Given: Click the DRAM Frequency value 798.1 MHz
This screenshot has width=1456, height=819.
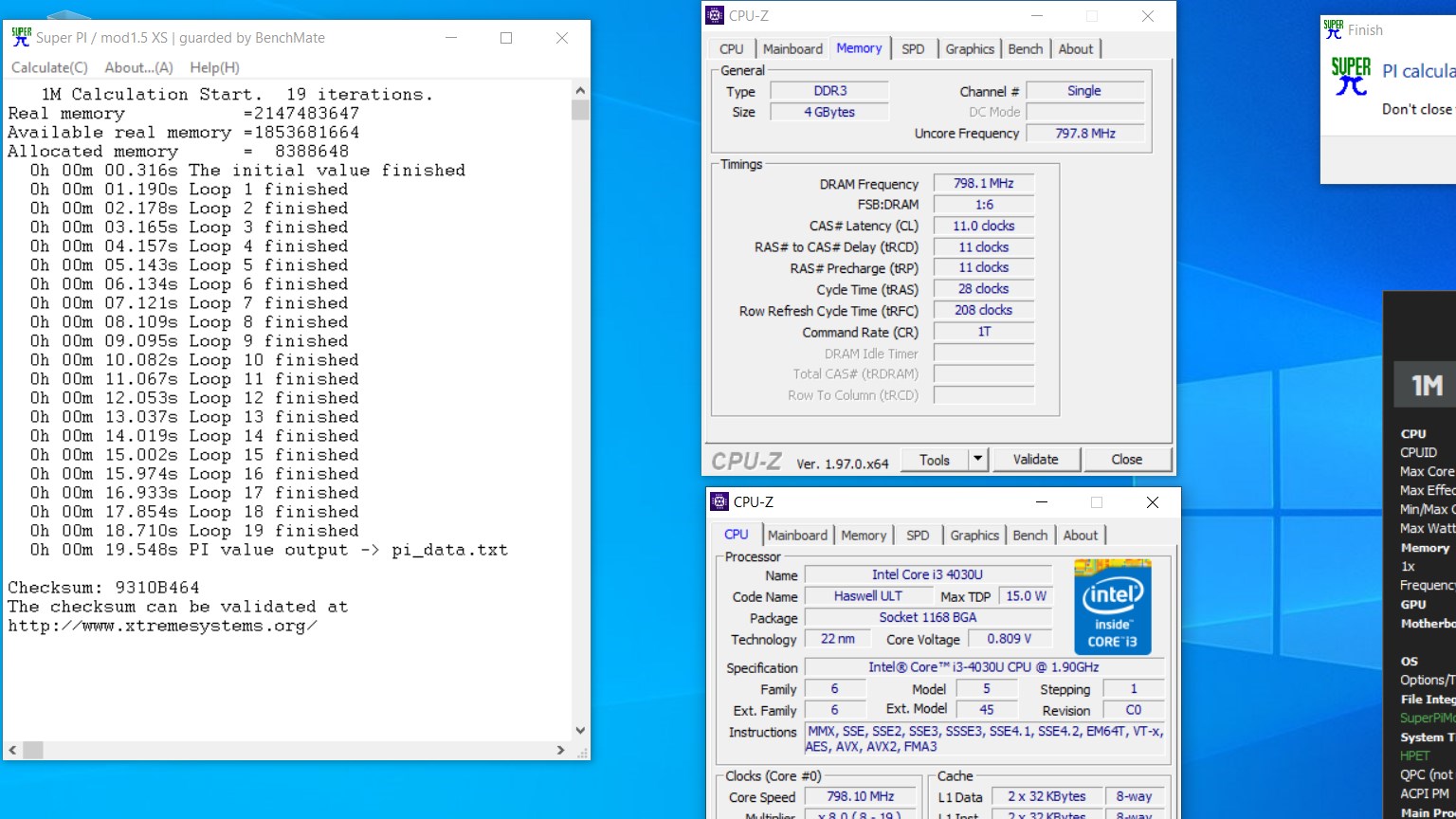Looking at the screenshot, I should pyautogui.click(x=983, y=184).
